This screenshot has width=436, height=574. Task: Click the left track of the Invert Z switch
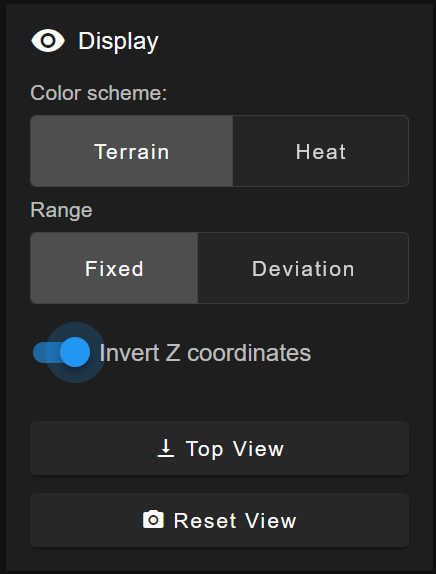point(46,352)
